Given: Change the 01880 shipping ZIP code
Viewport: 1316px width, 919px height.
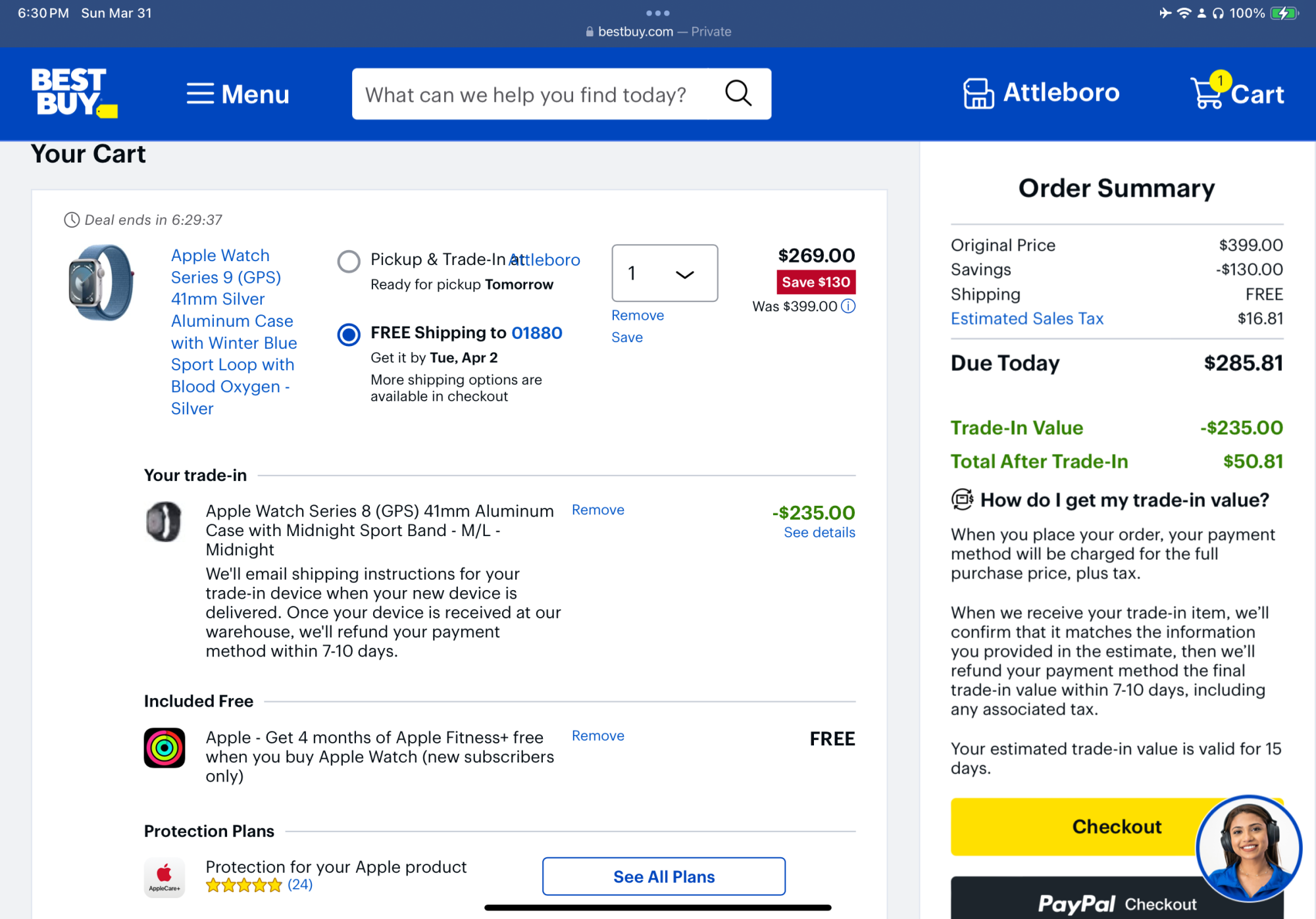Looking at the screenshot, I should 537,333.
